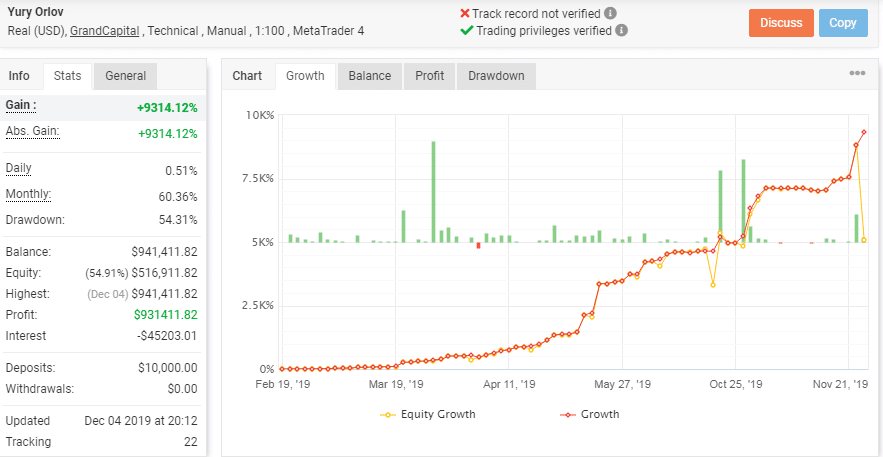This screenshot has width=883, height=457.
Task: Click the Monthly value 60.36%
Action: pyautogui.click(x=179, y=198)
